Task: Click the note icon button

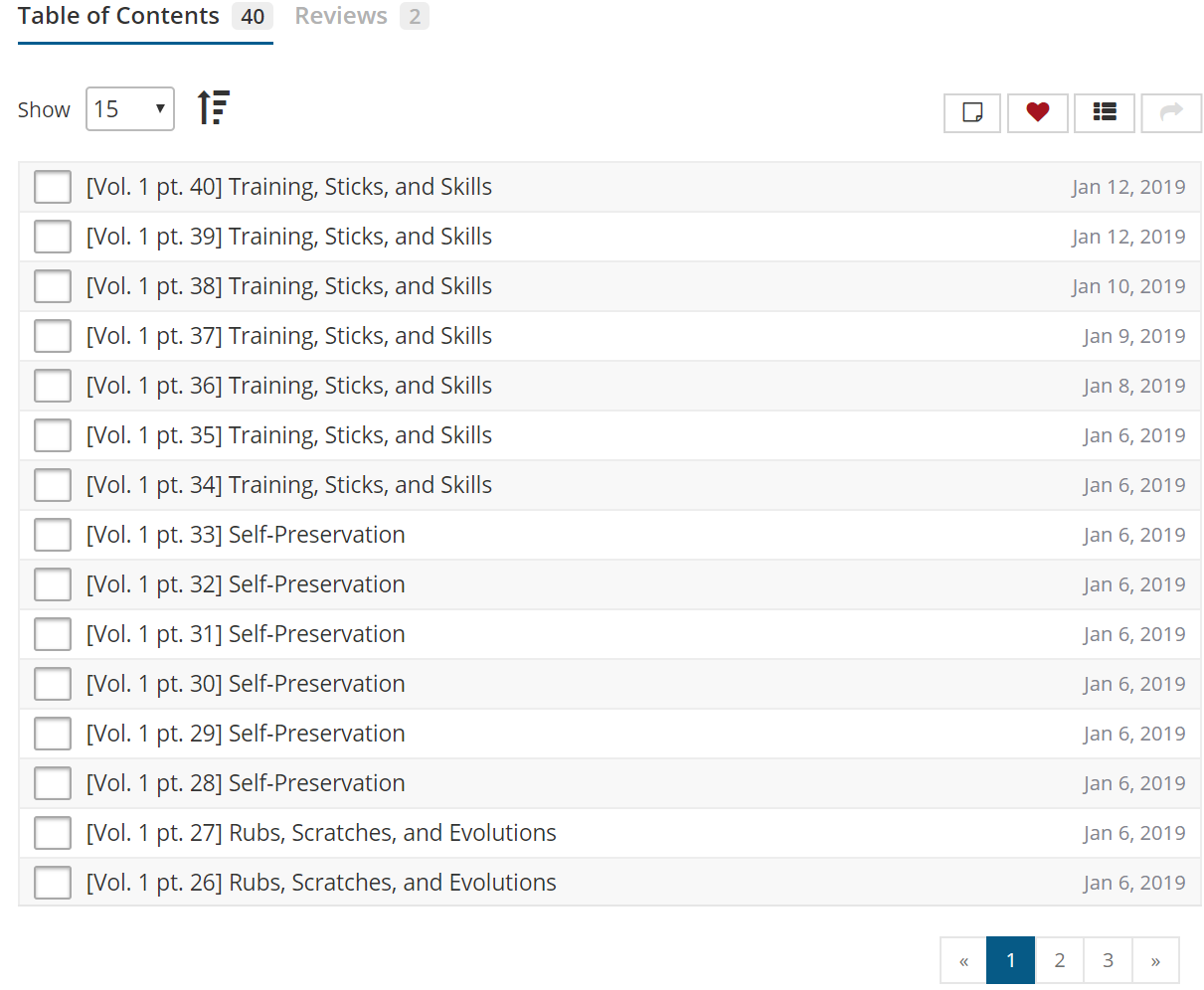Action: tap(972, 112)
